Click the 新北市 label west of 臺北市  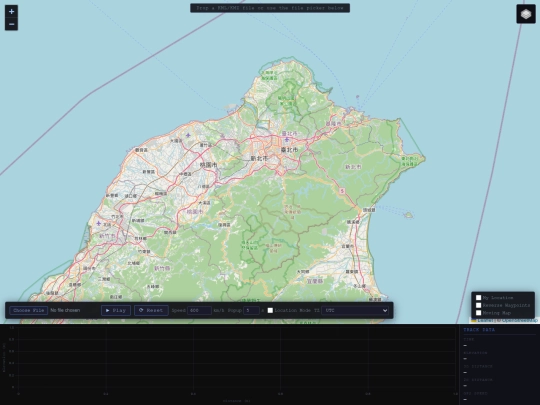pyautogui.click(x=259, y=158)
